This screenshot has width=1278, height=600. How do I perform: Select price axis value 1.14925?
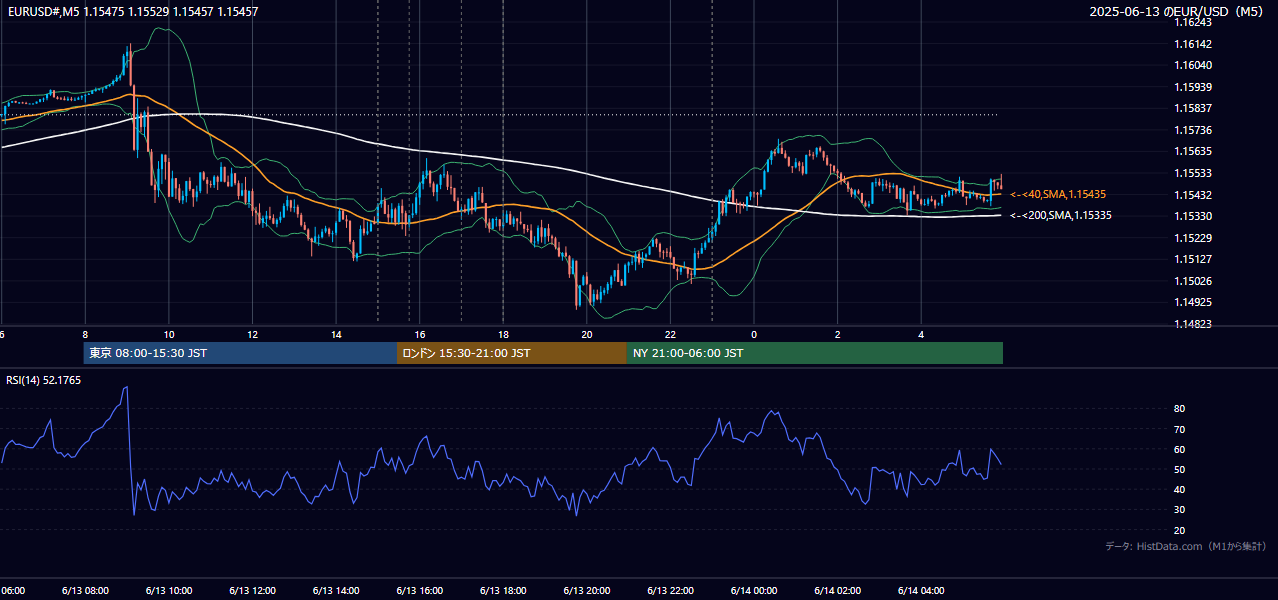[1194, 302]
